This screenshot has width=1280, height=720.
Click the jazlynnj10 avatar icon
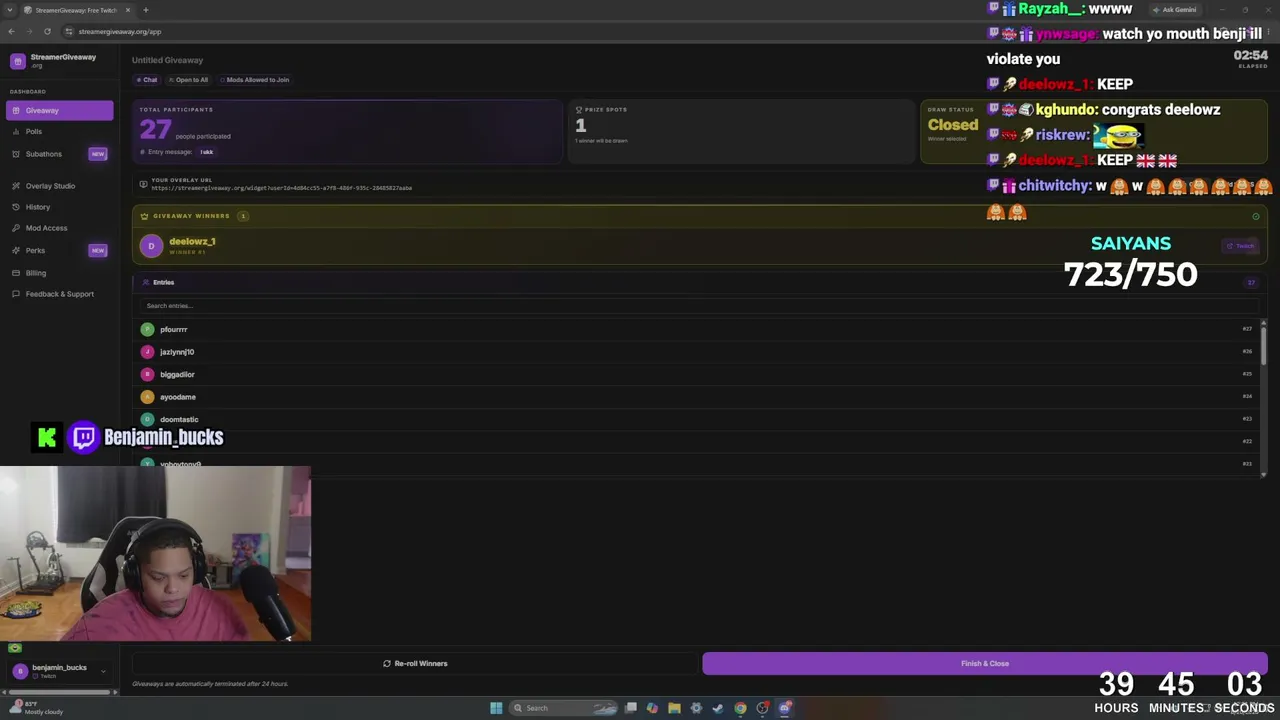coord(147,352)
